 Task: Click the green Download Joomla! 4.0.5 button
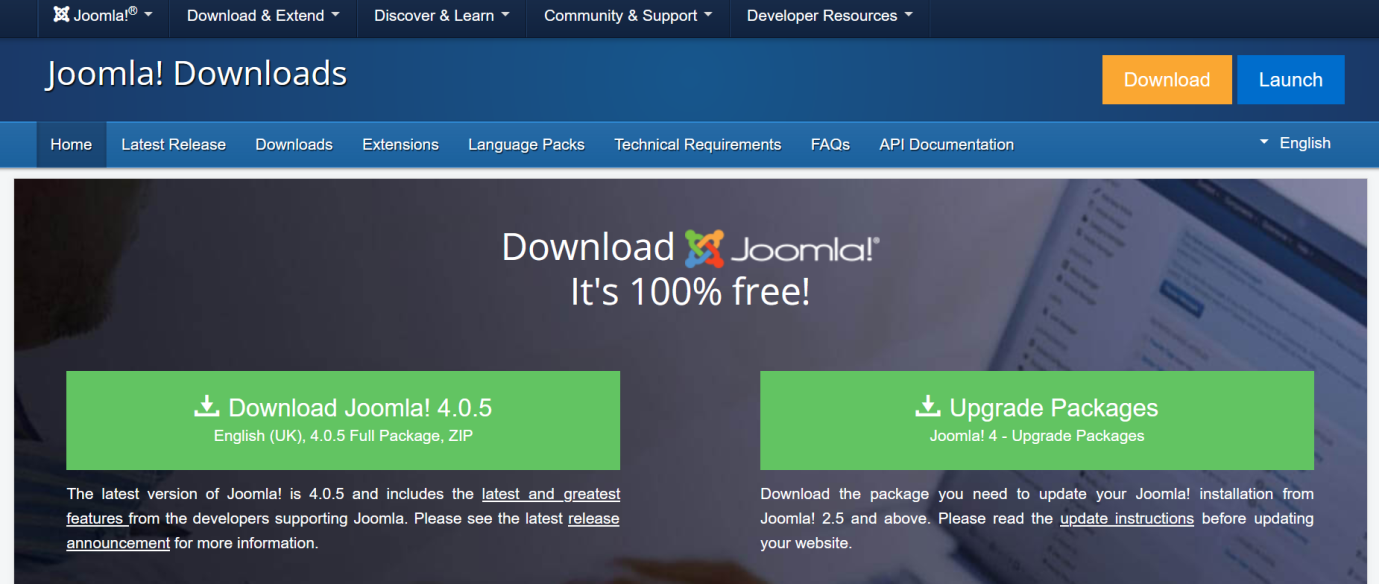point(343,420)
